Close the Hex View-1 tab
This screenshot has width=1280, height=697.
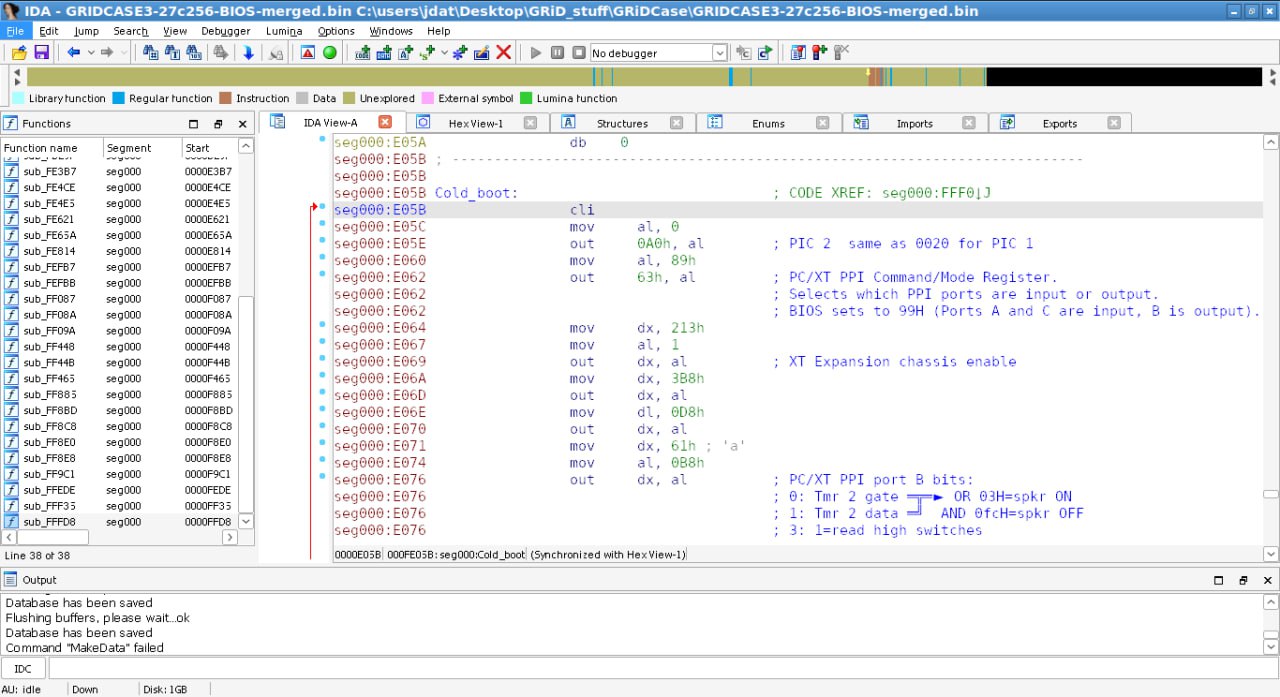point(530,123)
